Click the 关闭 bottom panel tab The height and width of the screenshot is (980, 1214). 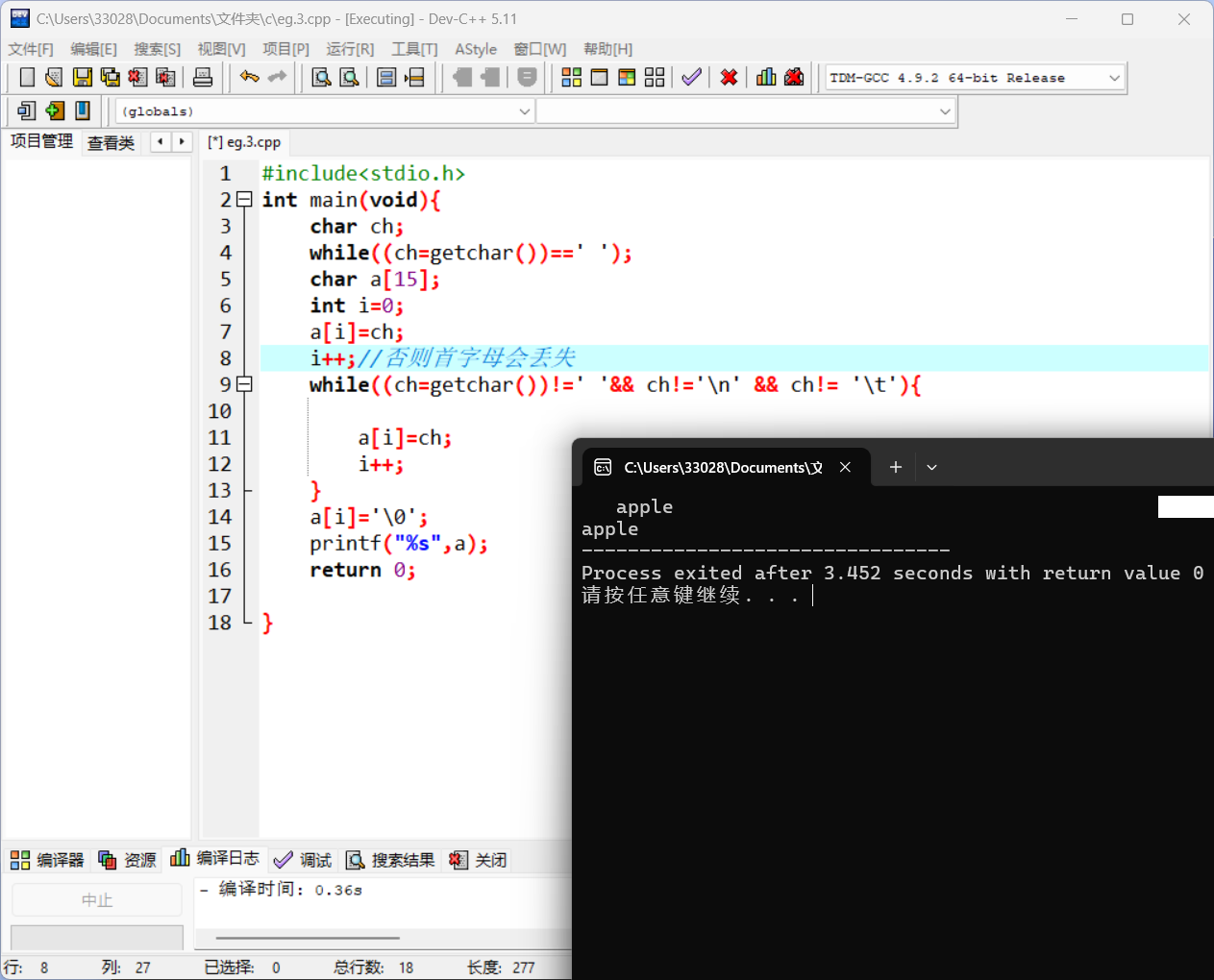click(478, 860)
